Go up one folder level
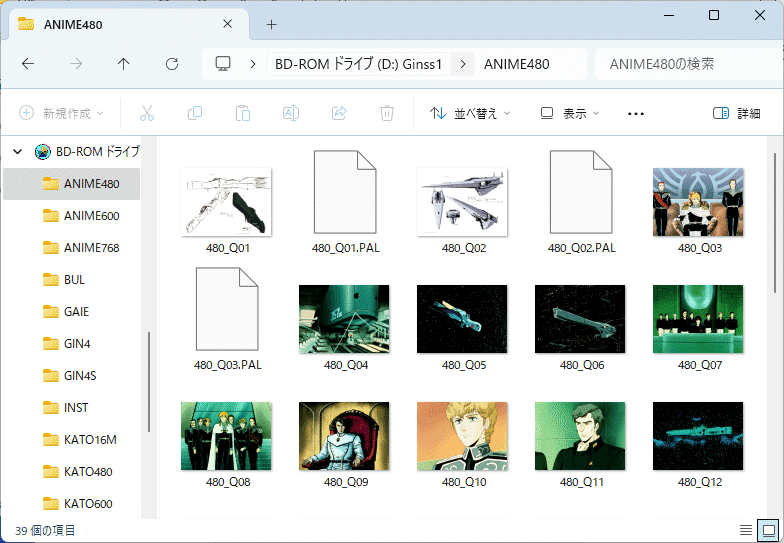The image size is (784, 543). coord(124,64)
